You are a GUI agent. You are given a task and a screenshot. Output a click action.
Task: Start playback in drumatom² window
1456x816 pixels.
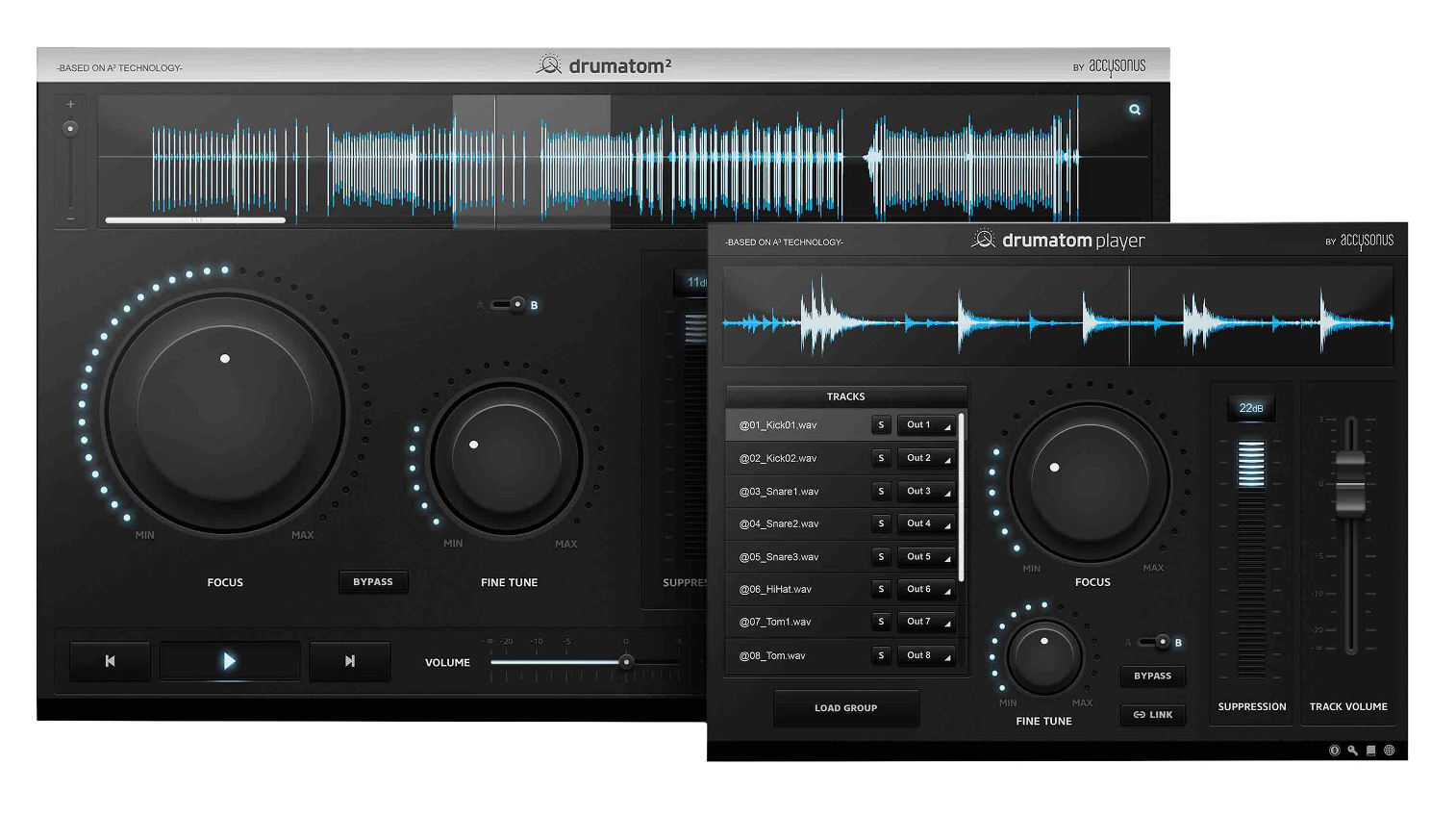coord(229,661)
